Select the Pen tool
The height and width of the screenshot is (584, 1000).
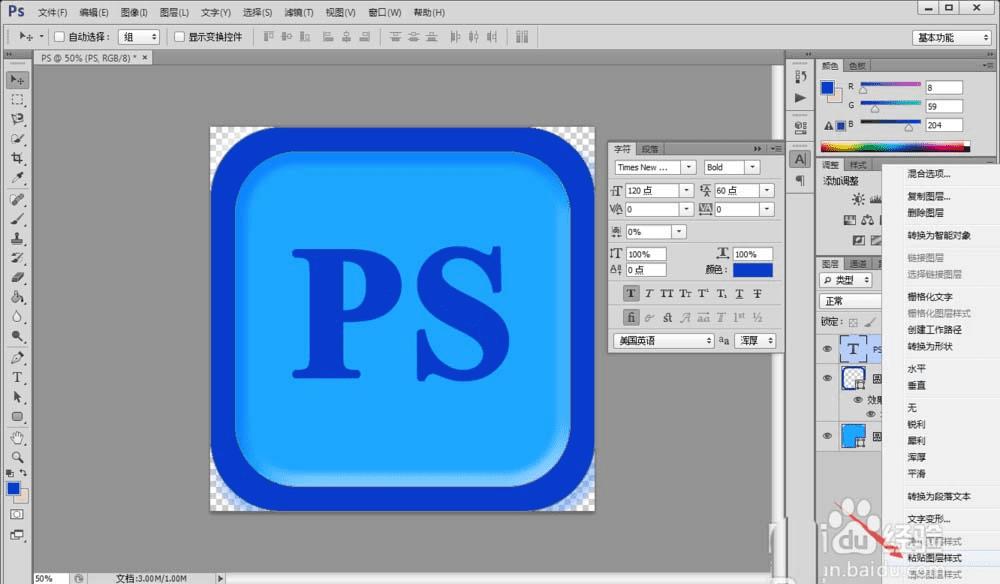pyautogui.click(x=17, y=358)
